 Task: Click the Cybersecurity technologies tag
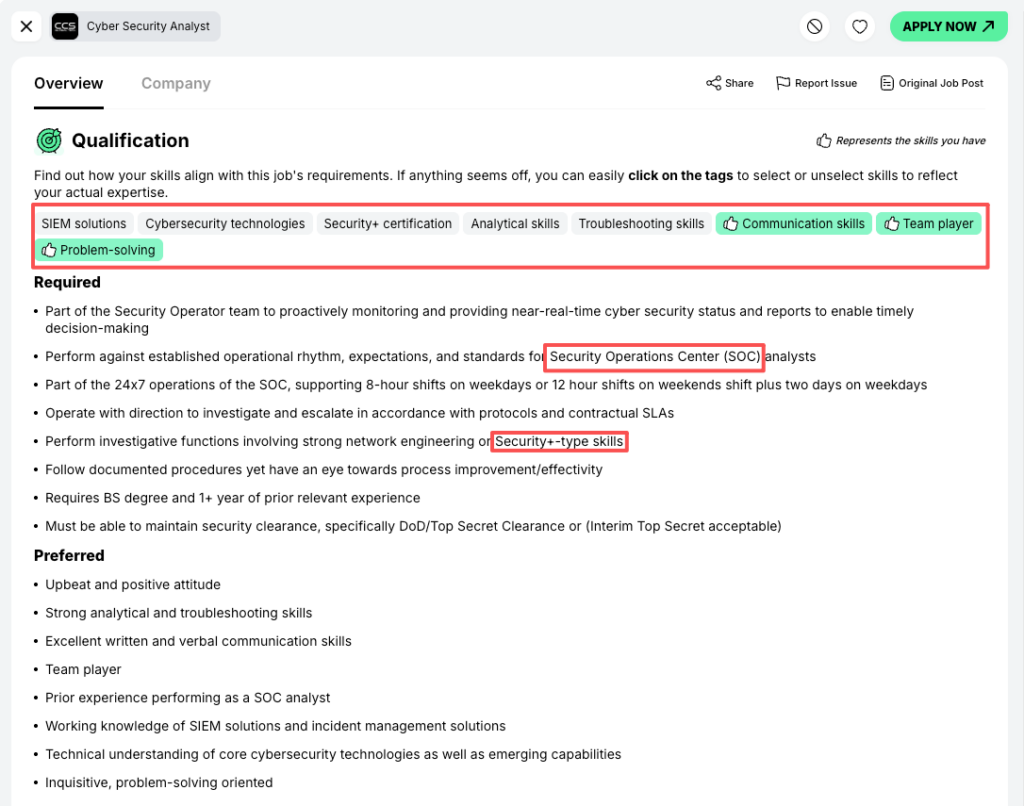225,223
